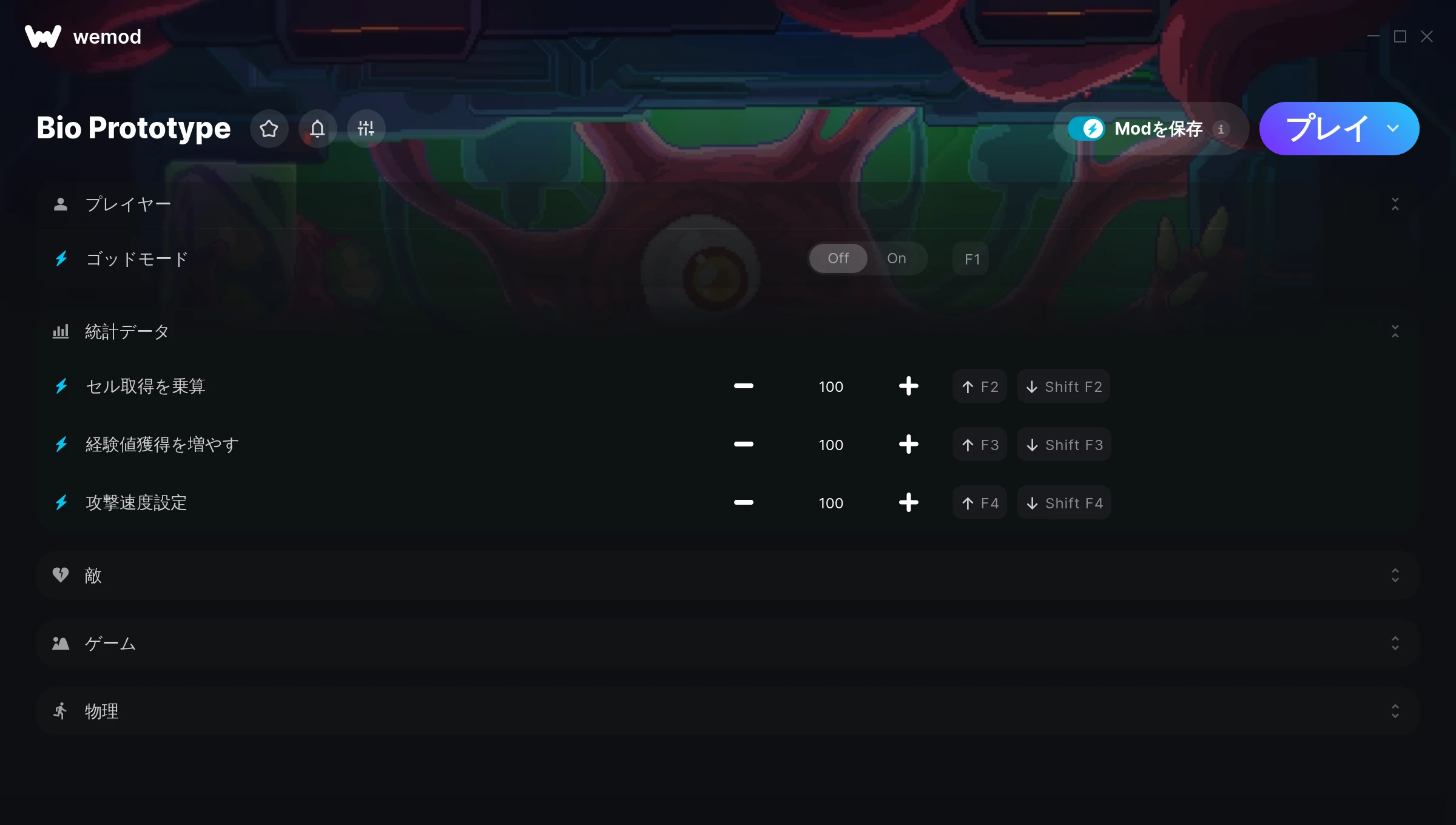
Task: Click the Shift F2 decrease hotkey
Action: [1063, 386]
